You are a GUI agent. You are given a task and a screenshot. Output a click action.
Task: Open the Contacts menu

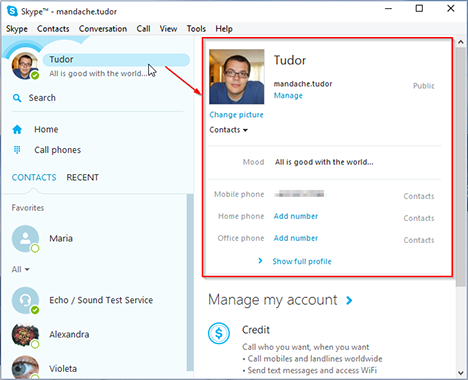(53, 29)
